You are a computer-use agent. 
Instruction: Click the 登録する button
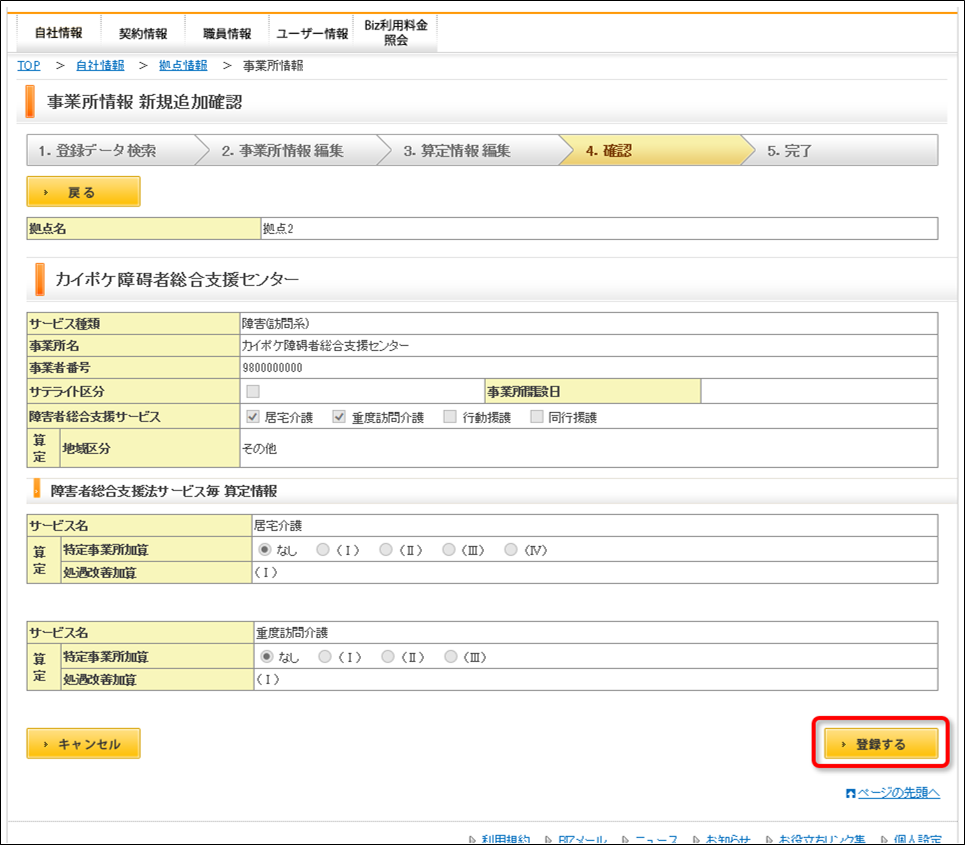click(x=881, y=744)
